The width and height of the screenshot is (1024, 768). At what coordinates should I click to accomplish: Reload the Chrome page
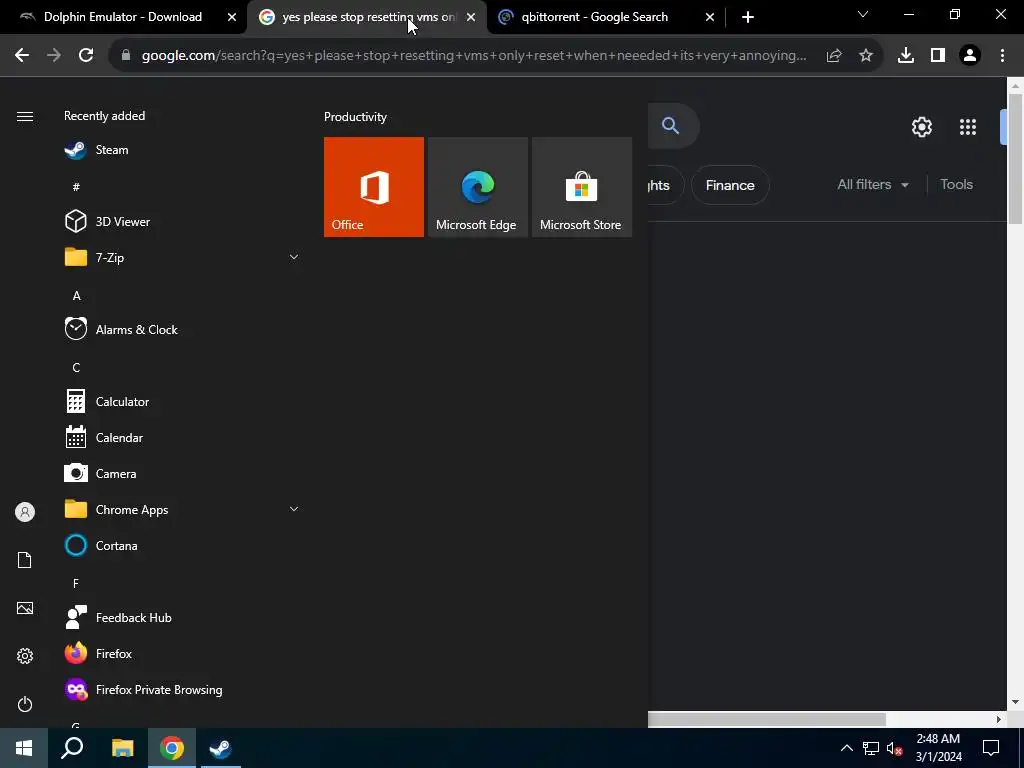click(x=86, y=56)
